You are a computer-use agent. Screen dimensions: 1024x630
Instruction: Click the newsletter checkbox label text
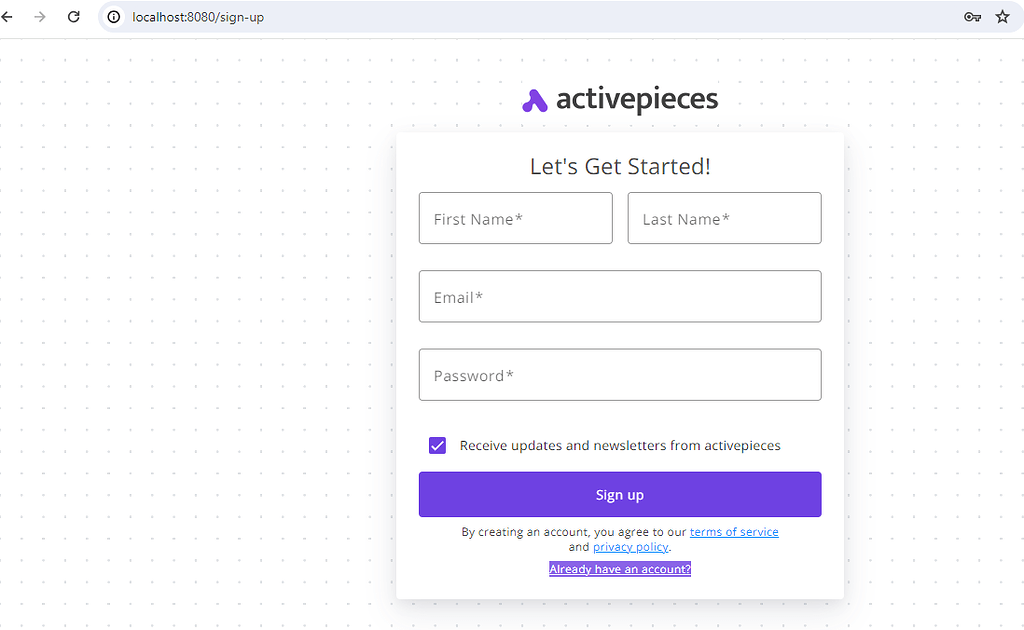[x=619, y=445]
